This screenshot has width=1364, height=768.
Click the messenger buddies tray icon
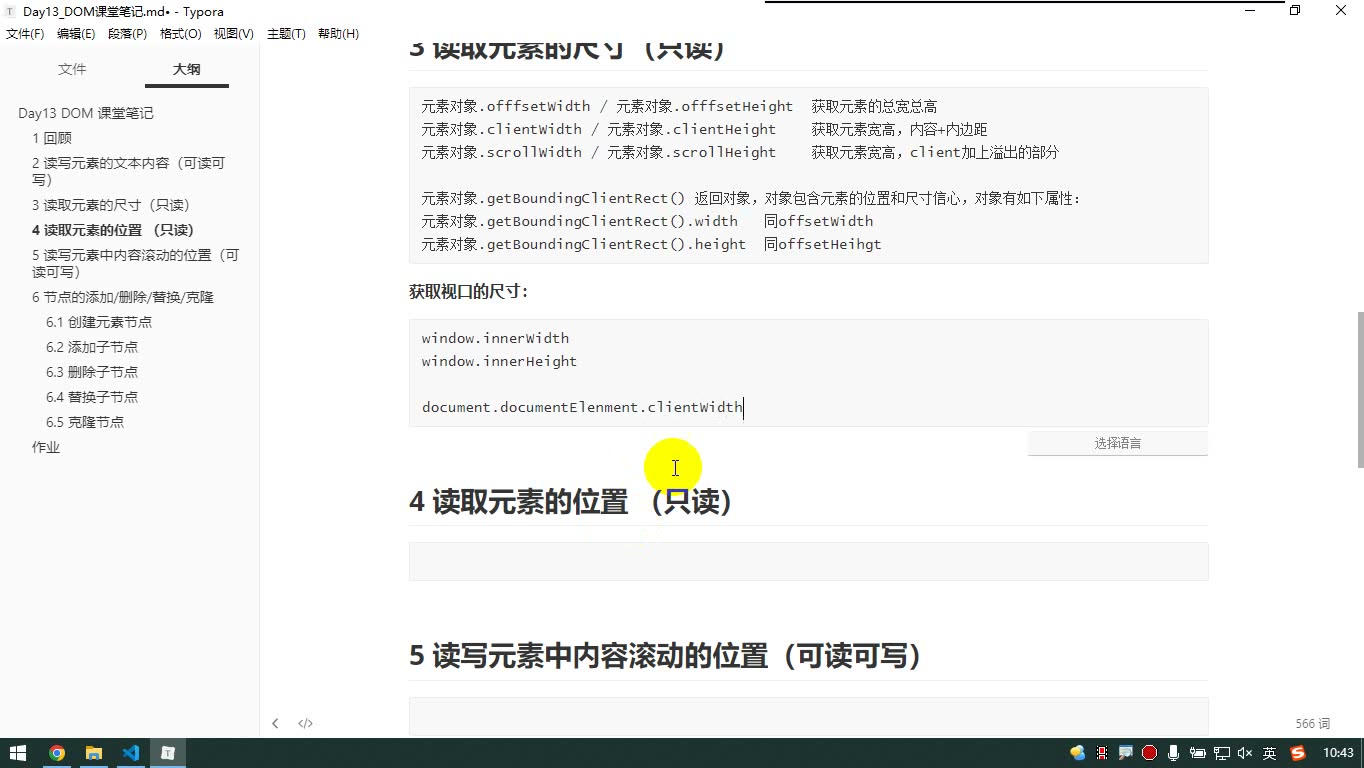click(x=1077, y=753)
